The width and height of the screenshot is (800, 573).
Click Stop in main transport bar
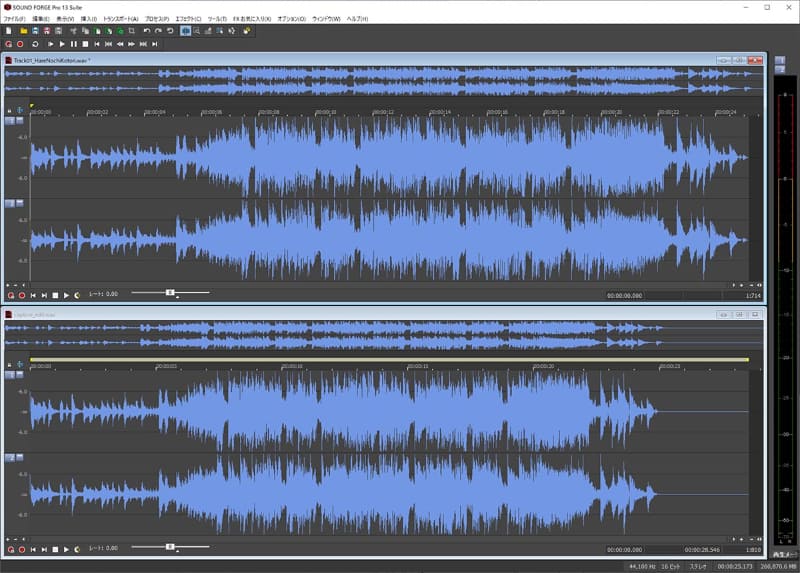(x=85, y=44)
